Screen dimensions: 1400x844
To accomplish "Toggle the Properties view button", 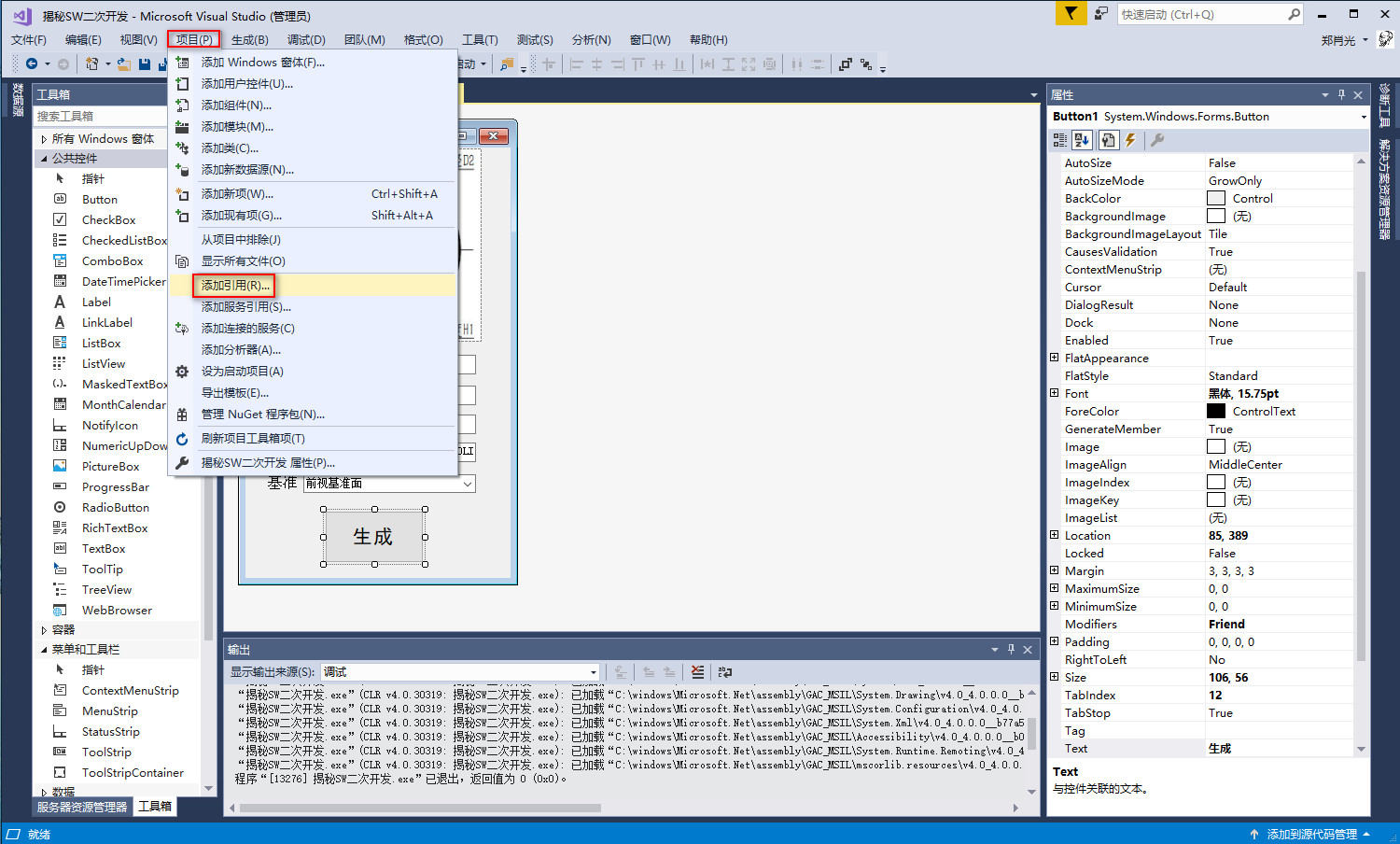I will point(1108,140).
